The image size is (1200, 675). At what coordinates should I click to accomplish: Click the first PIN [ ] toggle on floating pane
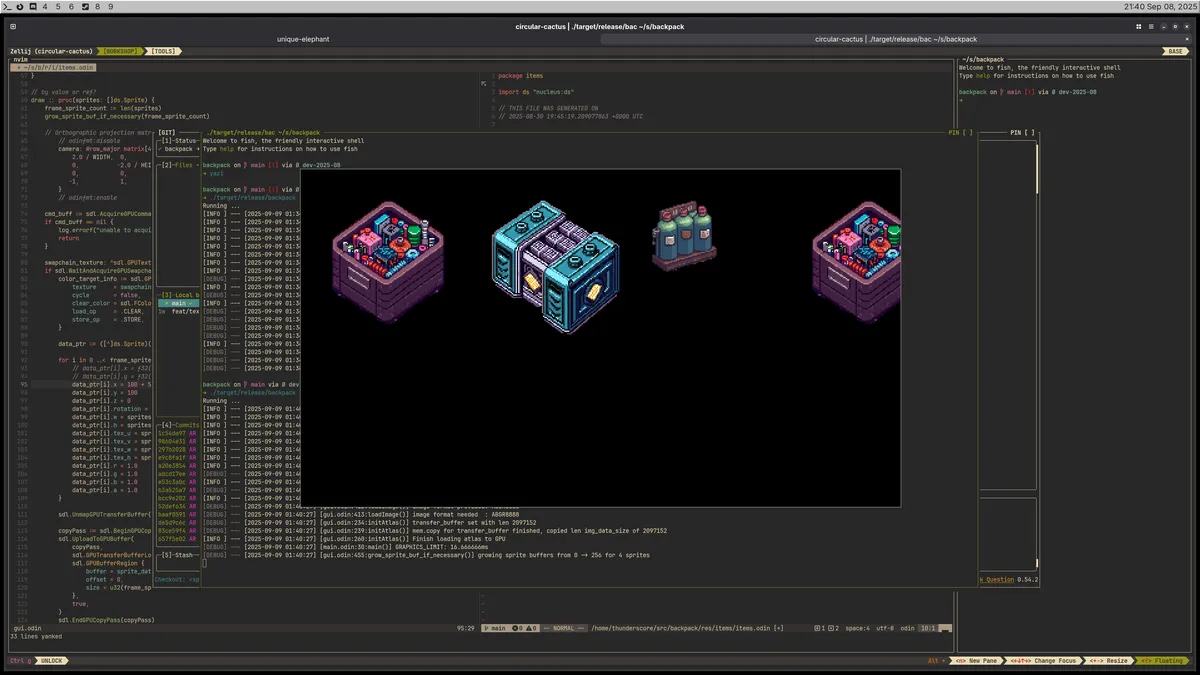point(960,132)
